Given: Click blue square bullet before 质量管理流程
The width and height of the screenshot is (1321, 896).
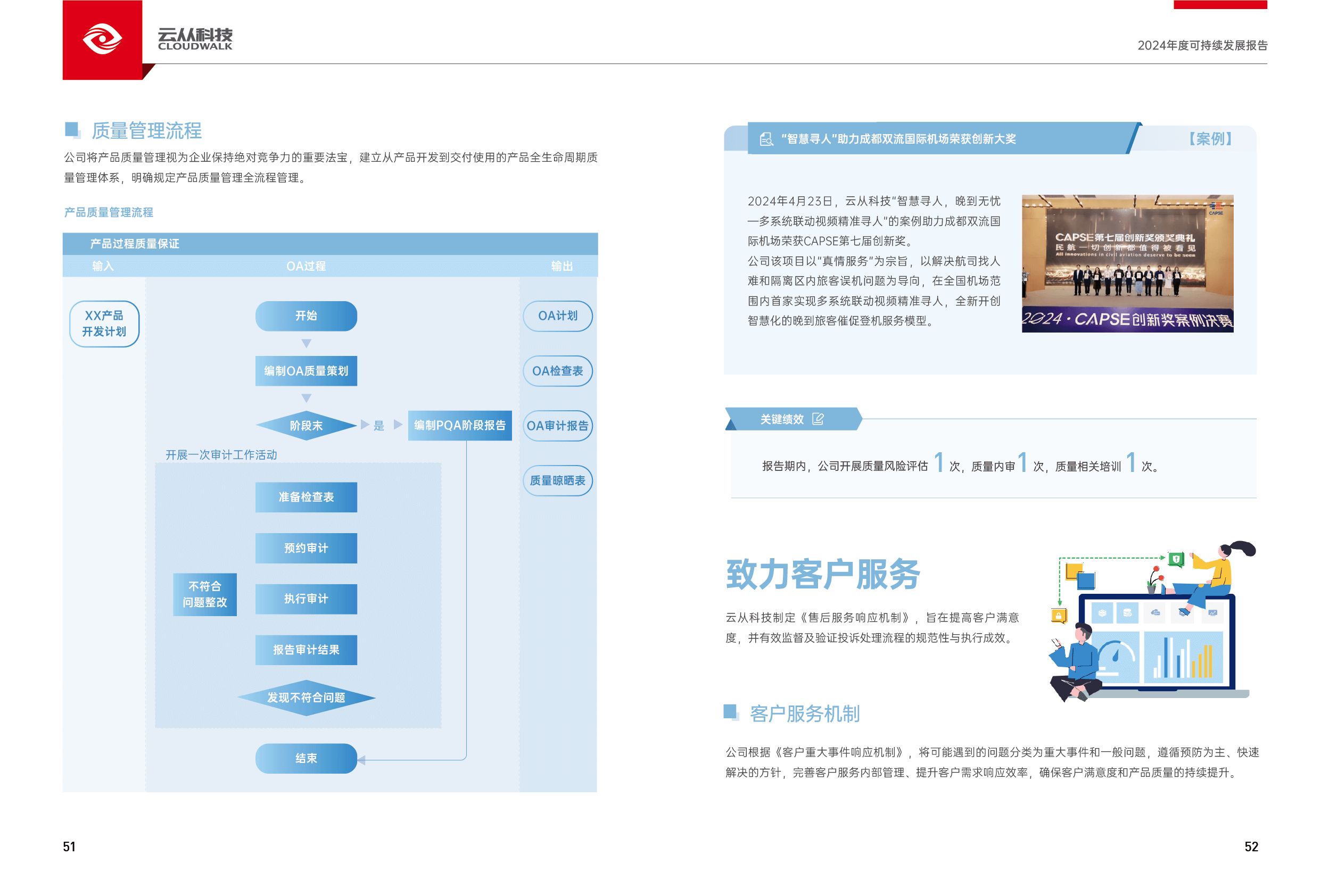Looking at the screenshot, I should [72, 129].
